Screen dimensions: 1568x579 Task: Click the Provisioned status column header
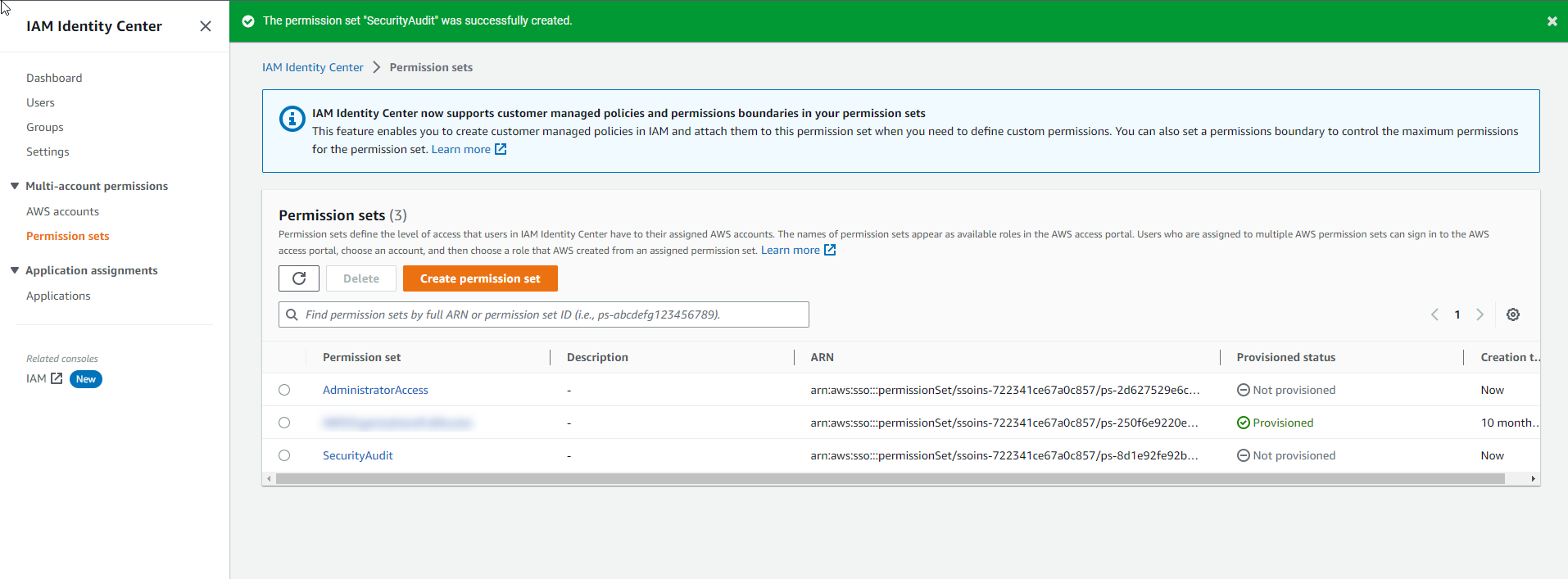1286,357
